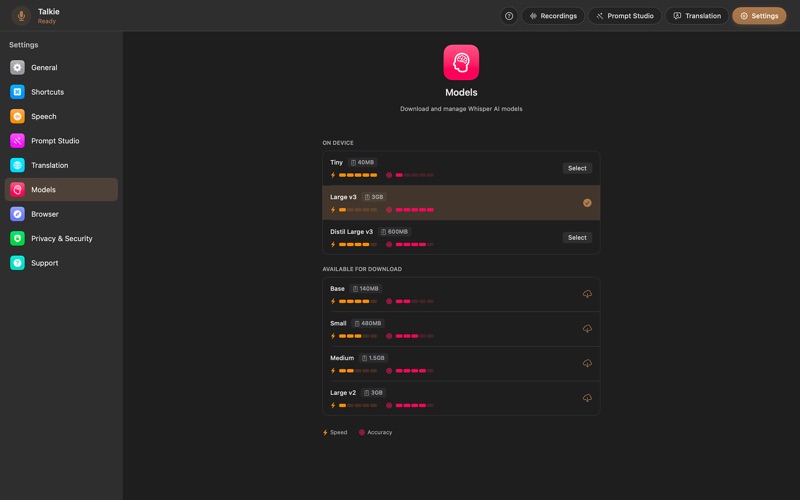Viewport: 800px width, 500px height.
Task: Click the Large v2 3GB size badge
Action: coord(373,393)
